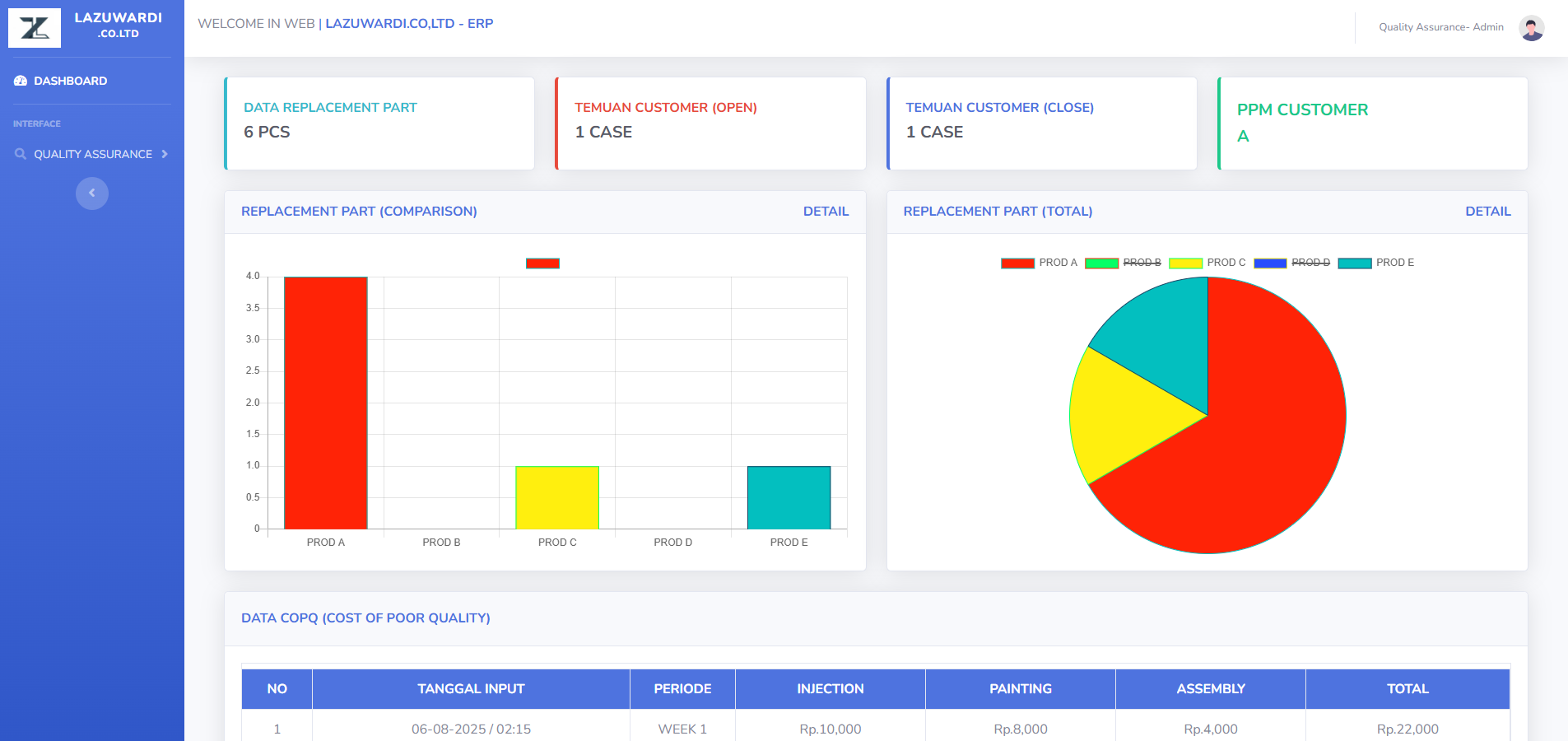Click the PROD A red bar
Image resolution: width=1568 pixels, height=741 pixels.
[x=325, y=403]
